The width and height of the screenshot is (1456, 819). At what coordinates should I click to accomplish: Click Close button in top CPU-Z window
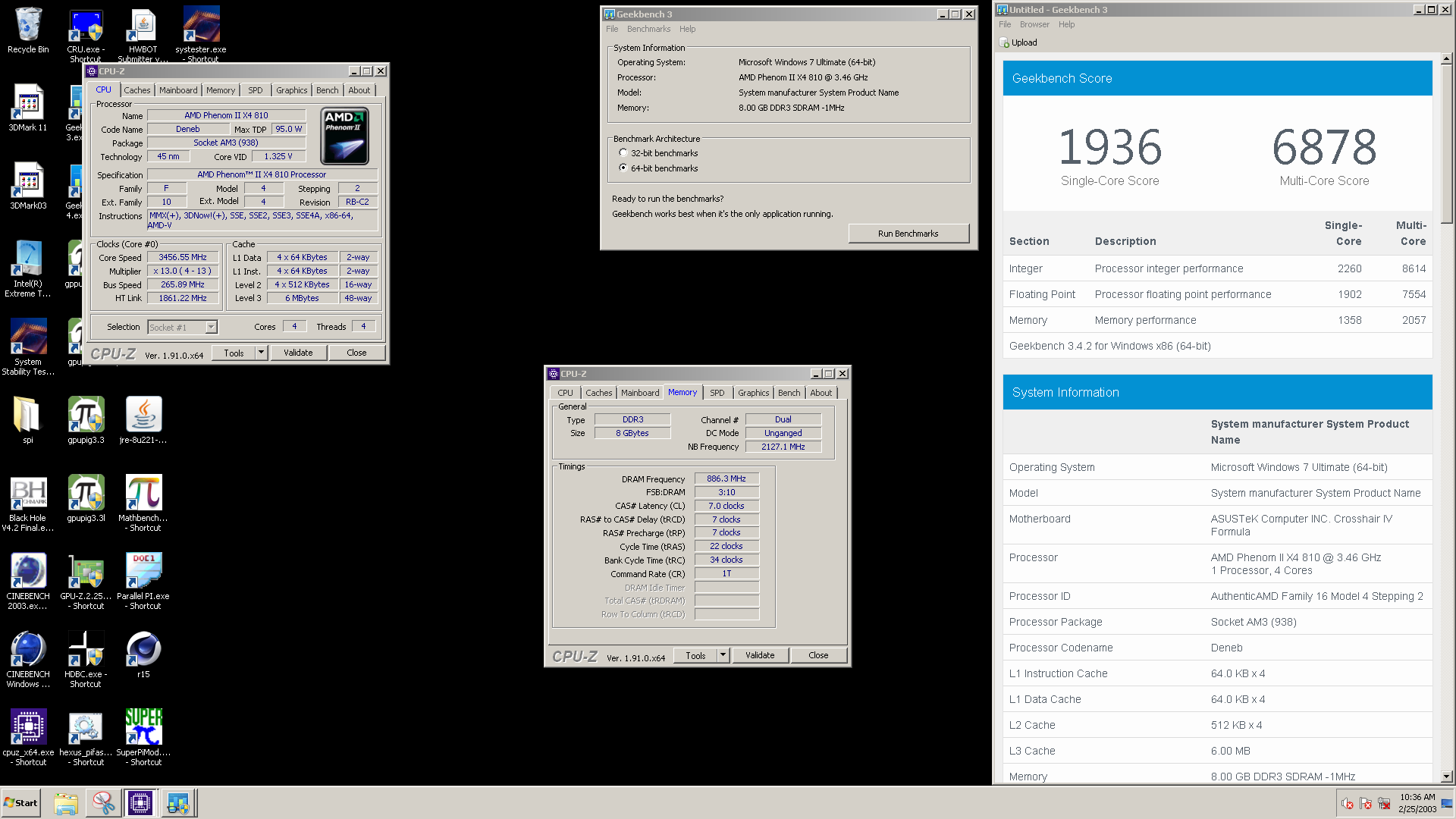tap(356, 353)
